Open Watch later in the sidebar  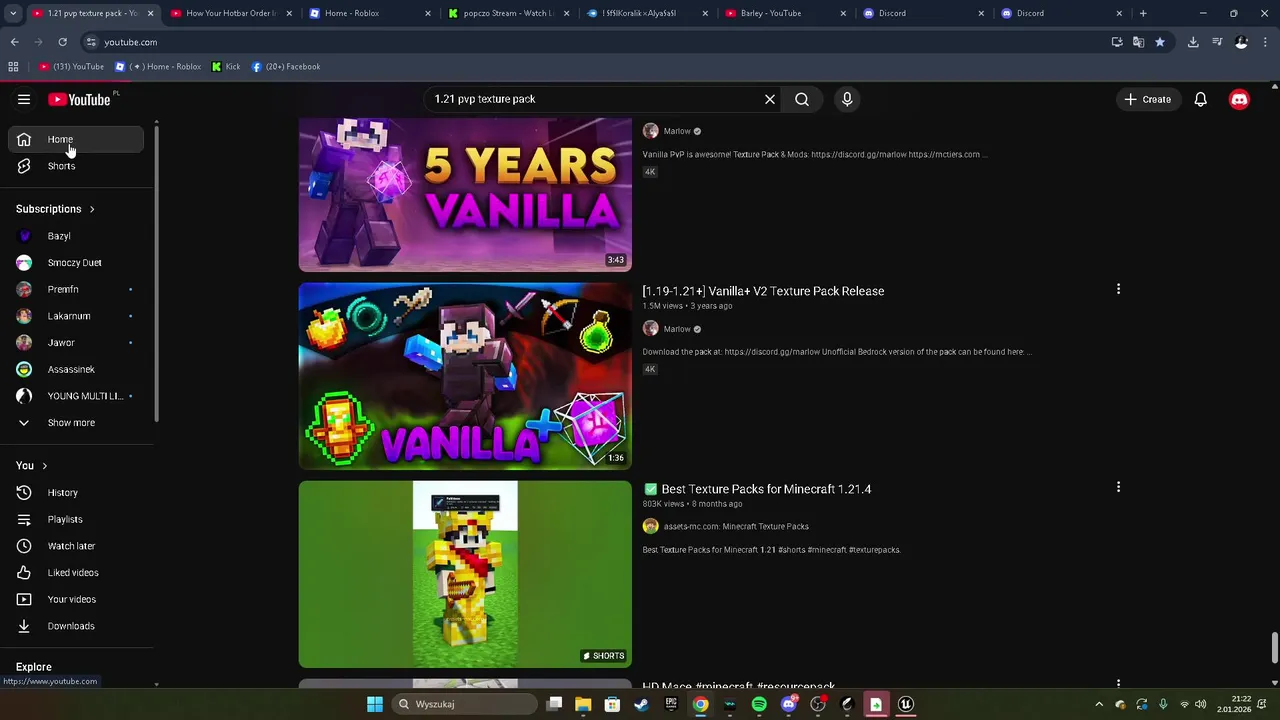(76, 546)
